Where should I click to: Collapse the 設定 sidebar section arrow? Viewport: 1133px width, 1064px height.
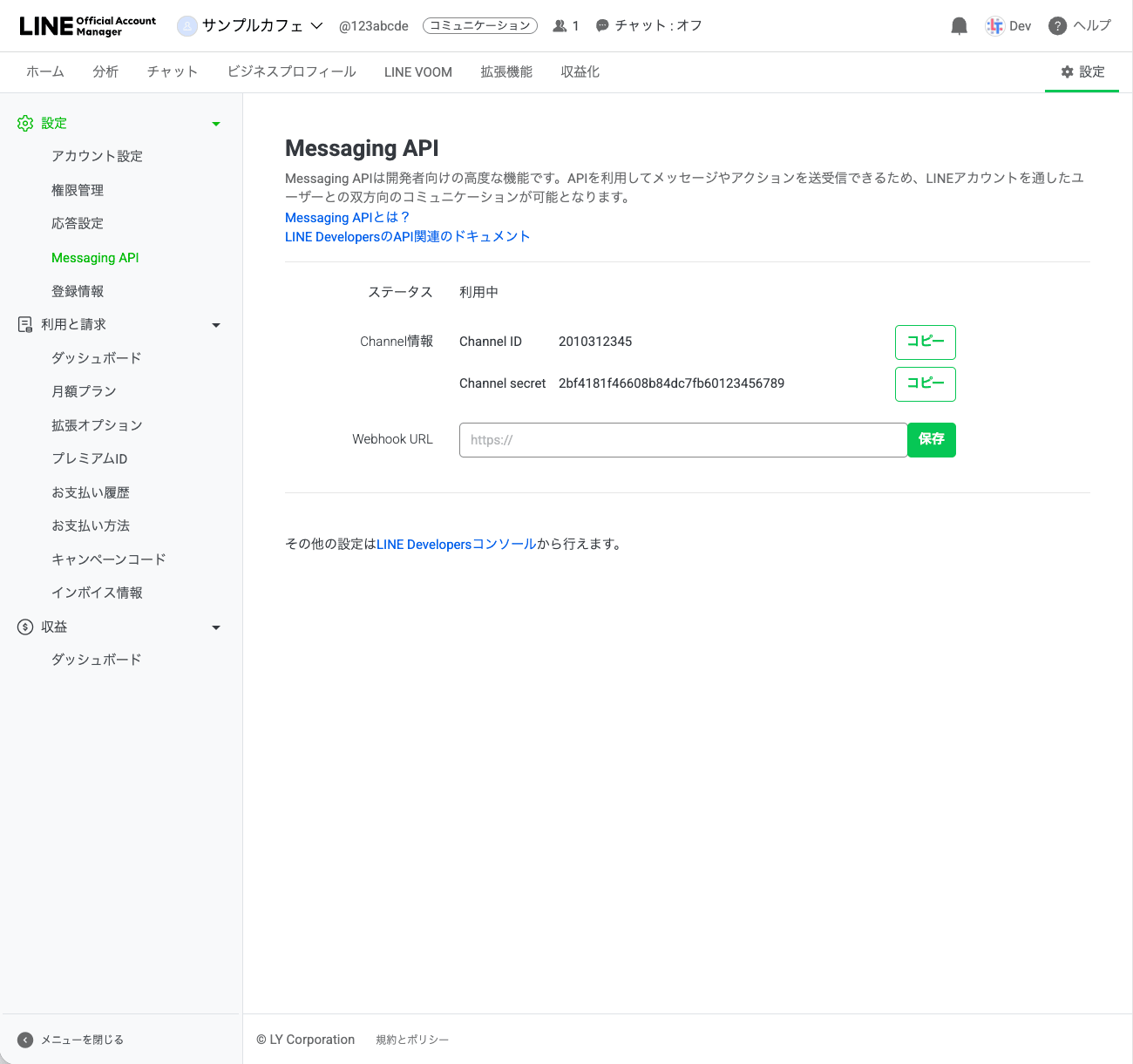click(x=216, y=124)
